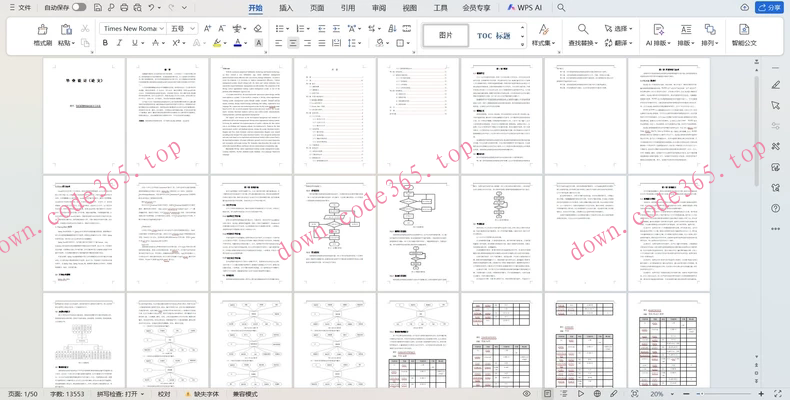Open the 文件 File menu
The width and height of the screenshot is (790, 400).
tap(21, 8)
